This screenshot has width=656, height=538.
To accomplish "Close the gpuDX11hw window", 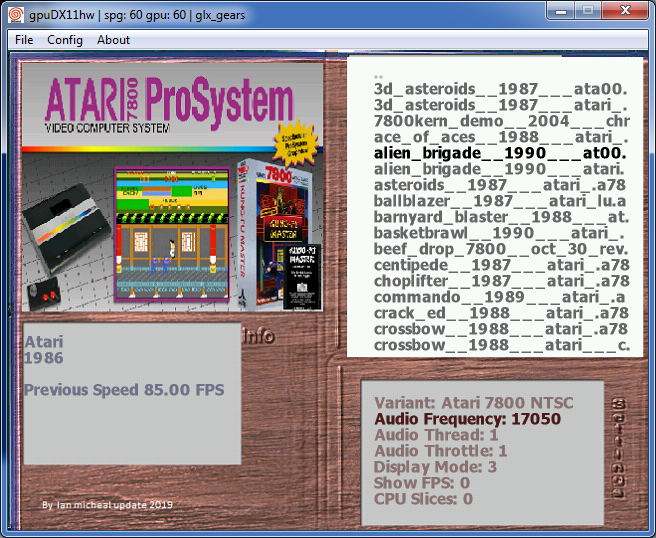I will click(625, 10).
